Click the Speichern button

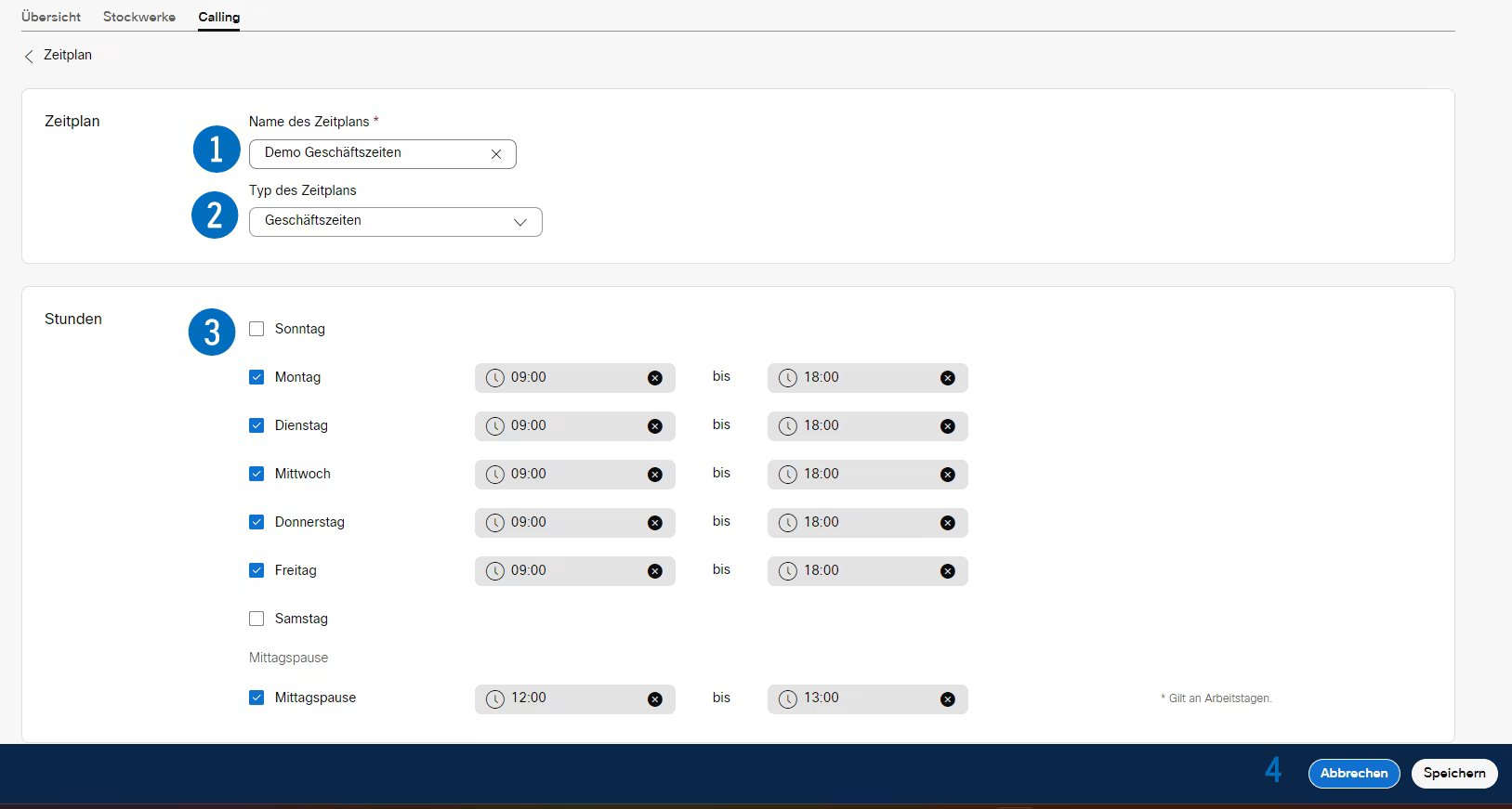pyautogui.click(x=1453, y=773)
